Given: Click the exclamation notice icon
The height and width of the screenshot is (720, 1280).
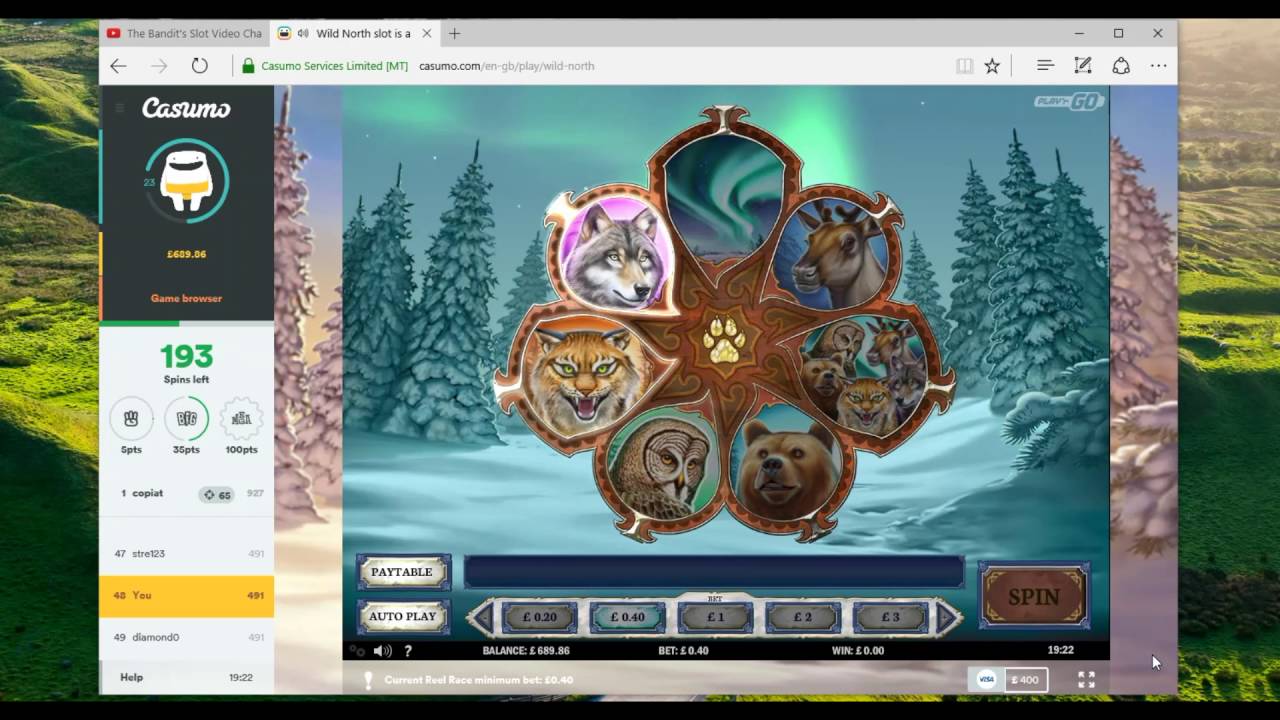Looking at the screenshot, I should click(x=368, y=680).
